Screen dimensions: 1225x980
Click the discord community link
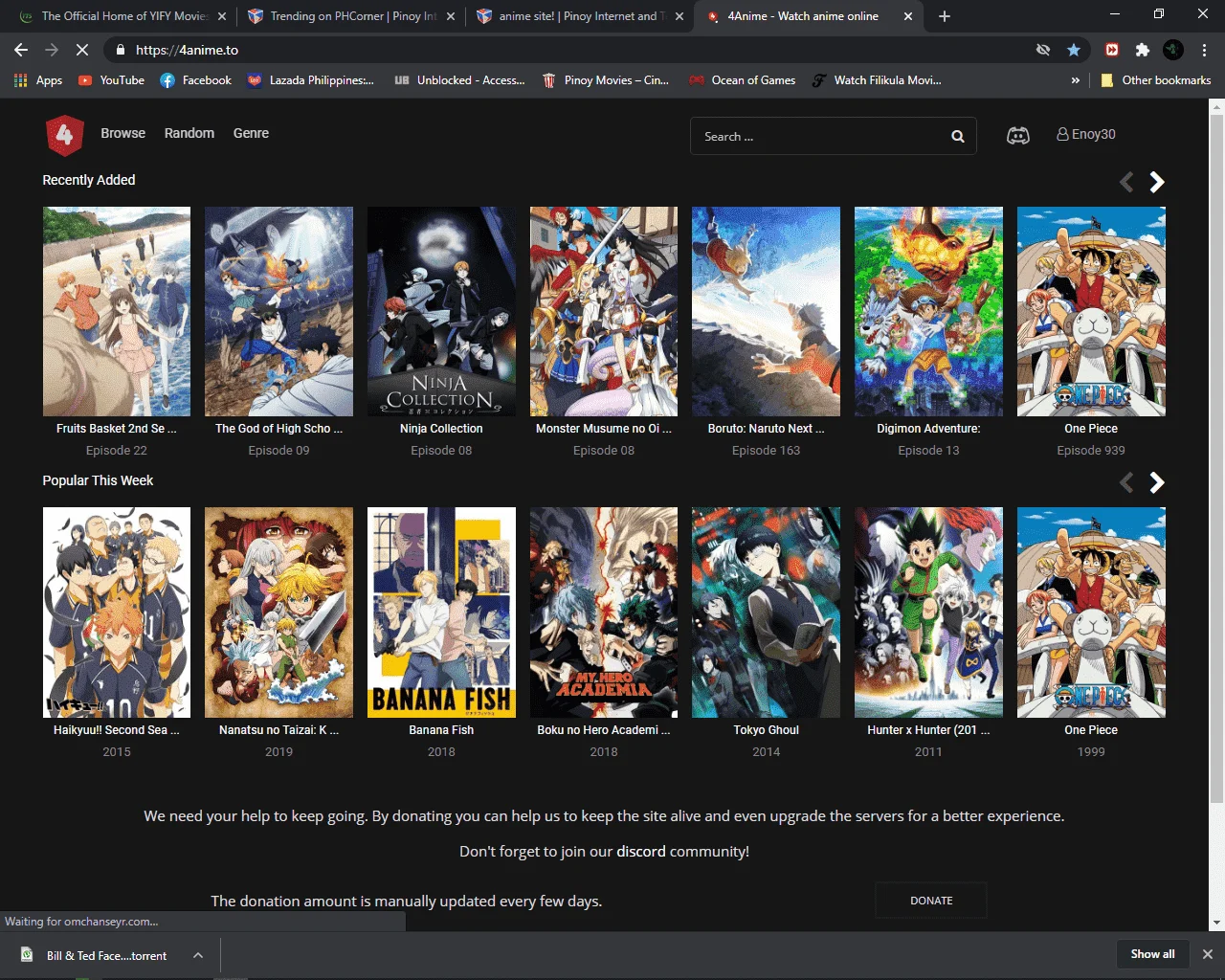(x=641, y=851)
